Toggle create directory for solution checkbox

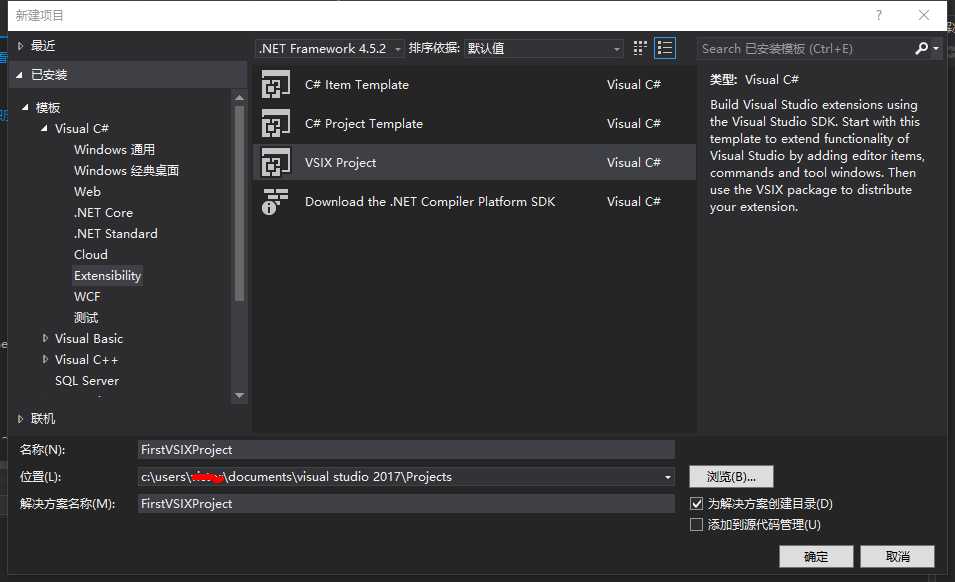pyautogui.click(x=697, y=503)
